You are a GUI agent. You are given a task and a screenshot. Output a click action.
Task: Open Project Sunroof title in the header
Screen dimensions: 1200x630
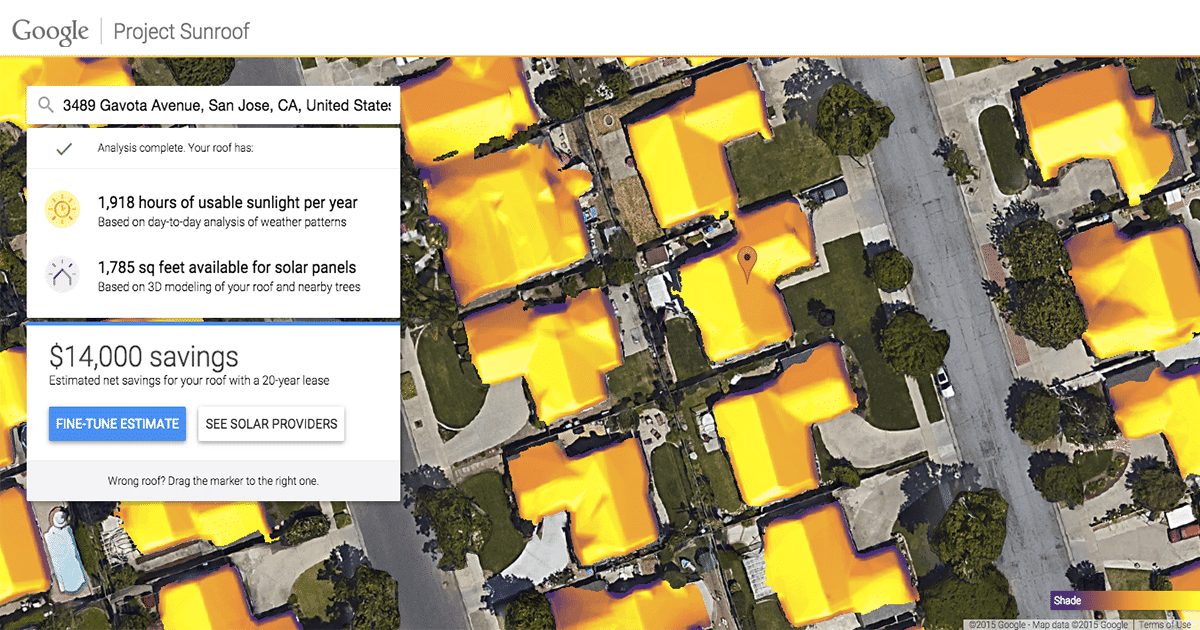coord(180,31)
